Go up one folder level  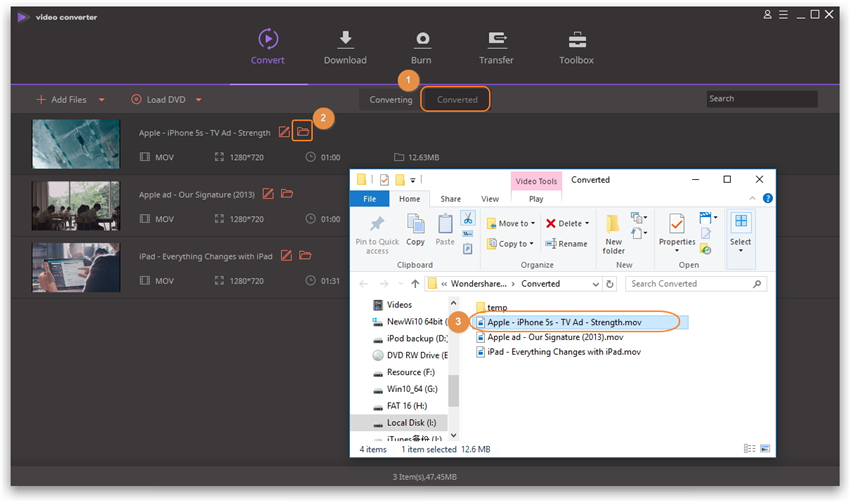click(x=415, y=284)
